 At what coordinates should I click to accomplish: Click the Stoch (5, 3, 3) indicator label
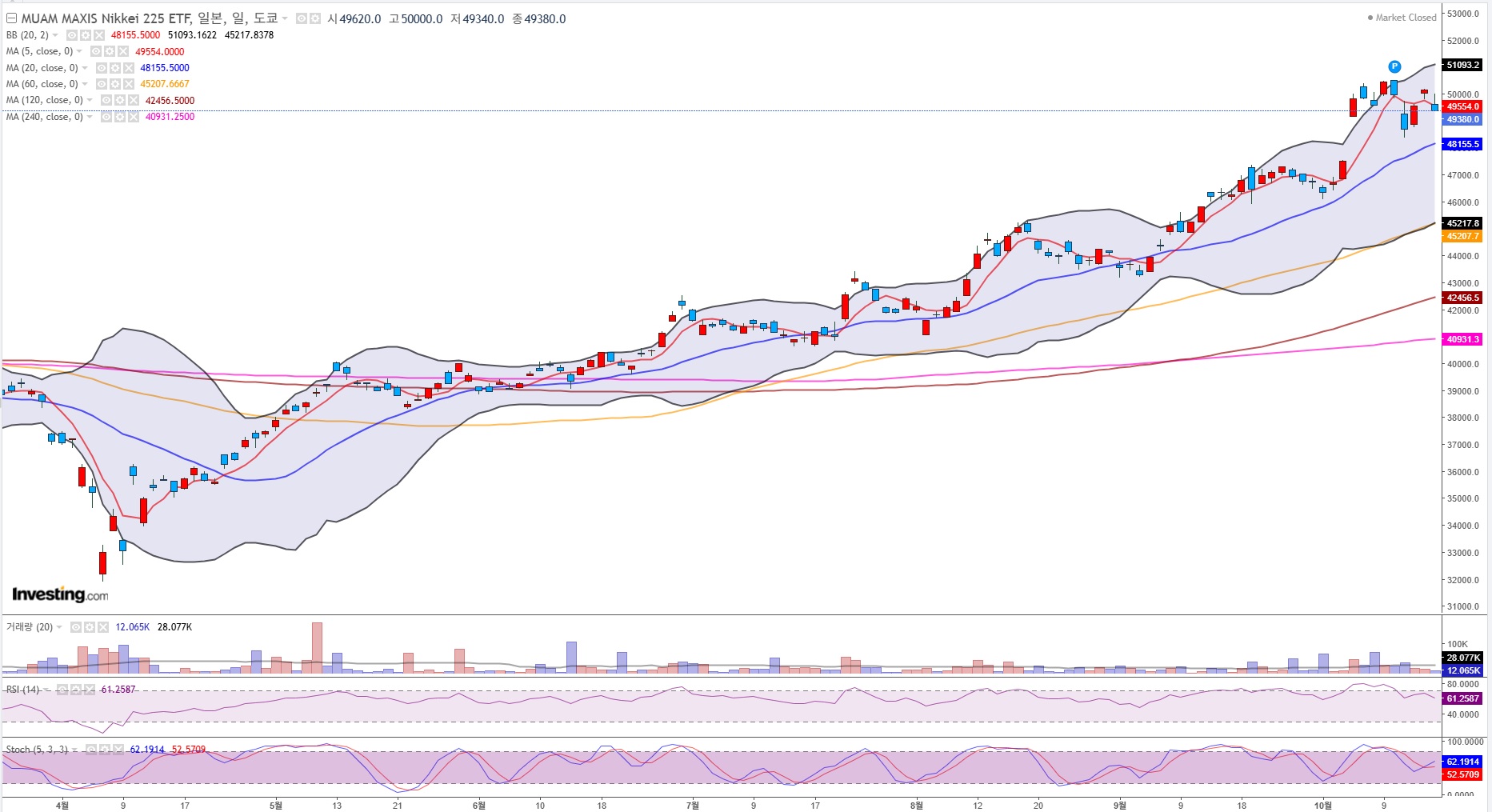tap(37, 750)
